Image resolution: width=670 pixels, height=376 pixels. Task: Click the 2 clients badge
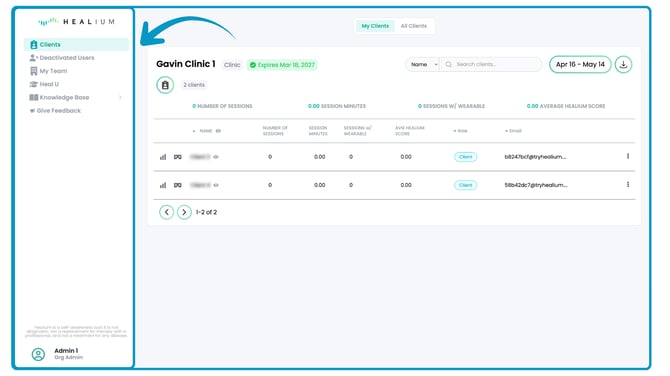coord(194,85)
